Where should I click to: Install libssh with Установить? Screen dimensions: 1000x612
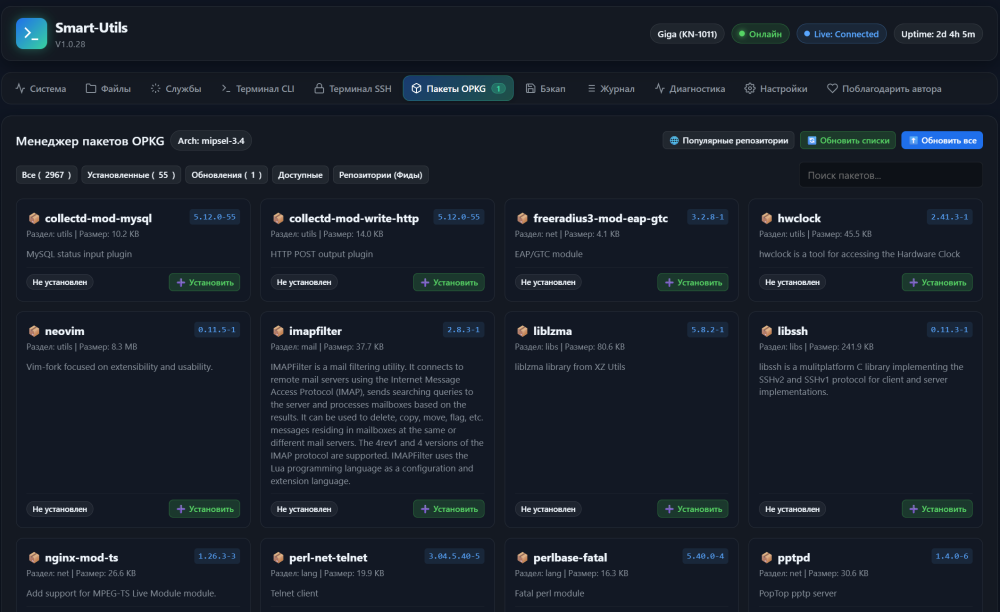[x=938, y=509]
